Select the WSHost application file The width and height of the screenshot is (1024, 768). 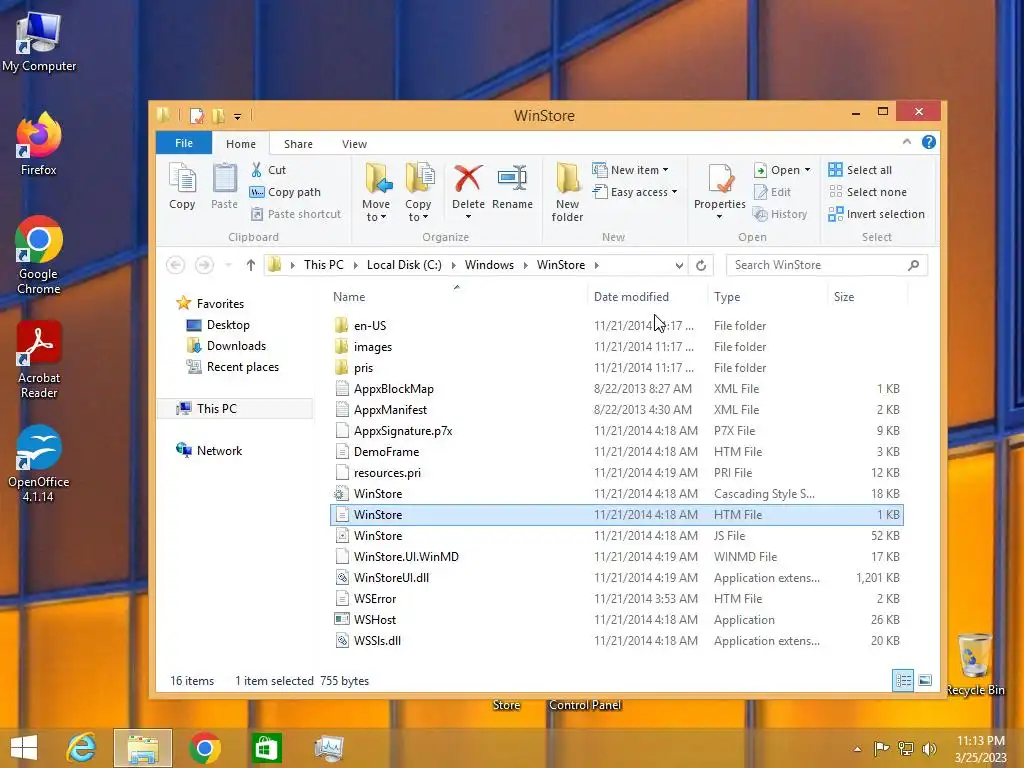374,619
